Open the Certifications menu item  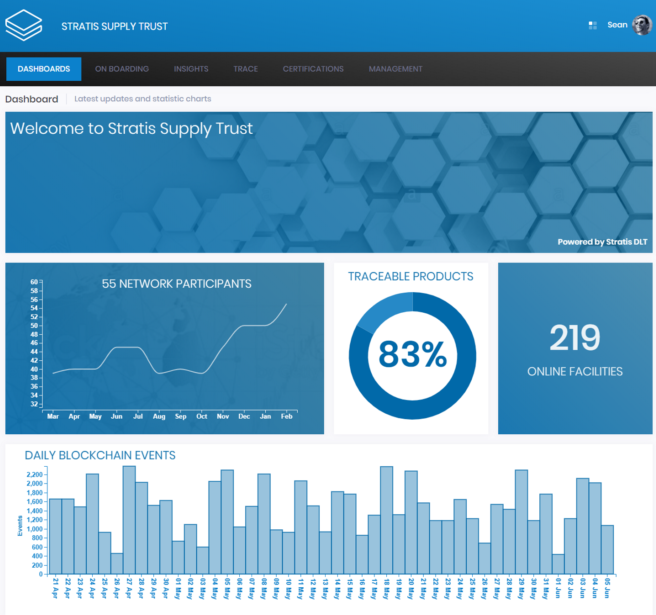(313, 69)
